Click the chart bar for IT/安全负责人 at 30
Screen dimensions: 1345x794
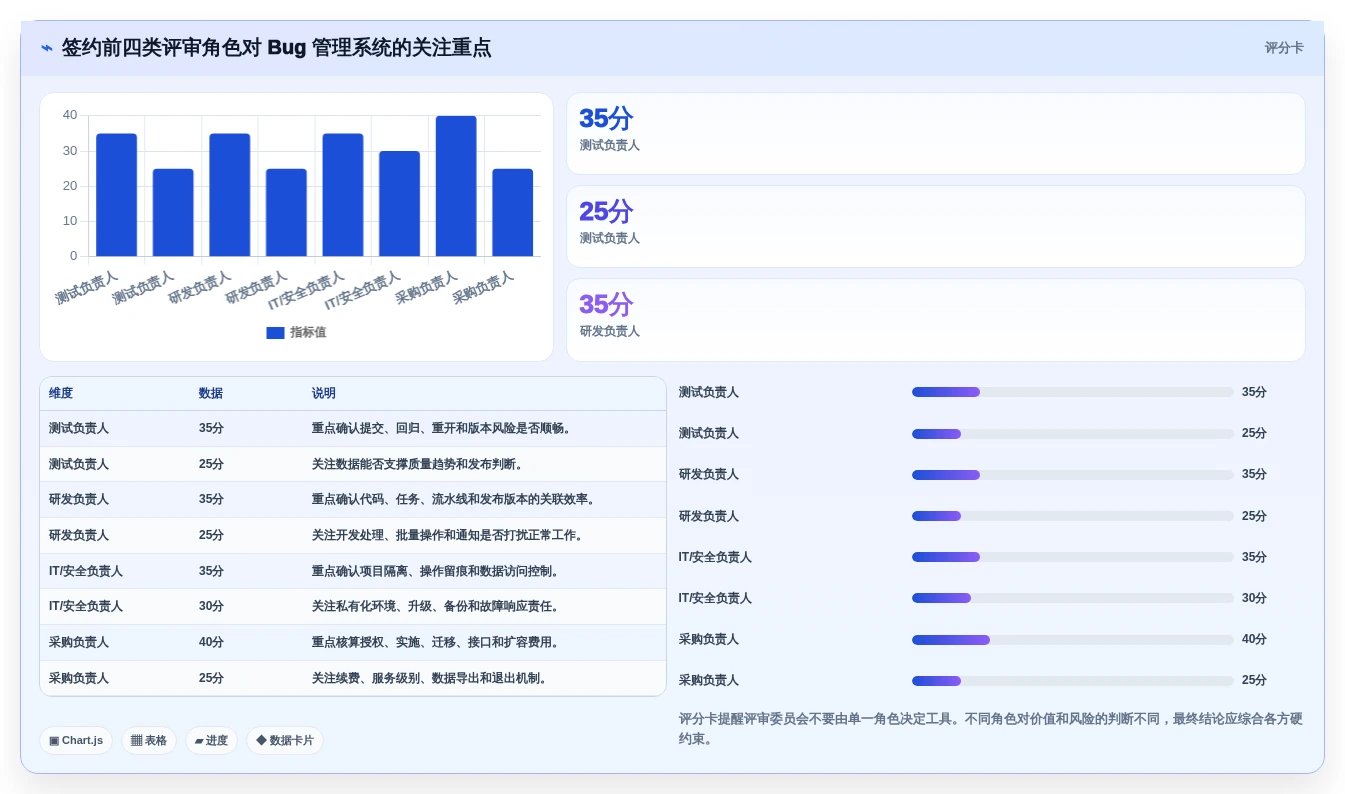(x=399, y=204)
